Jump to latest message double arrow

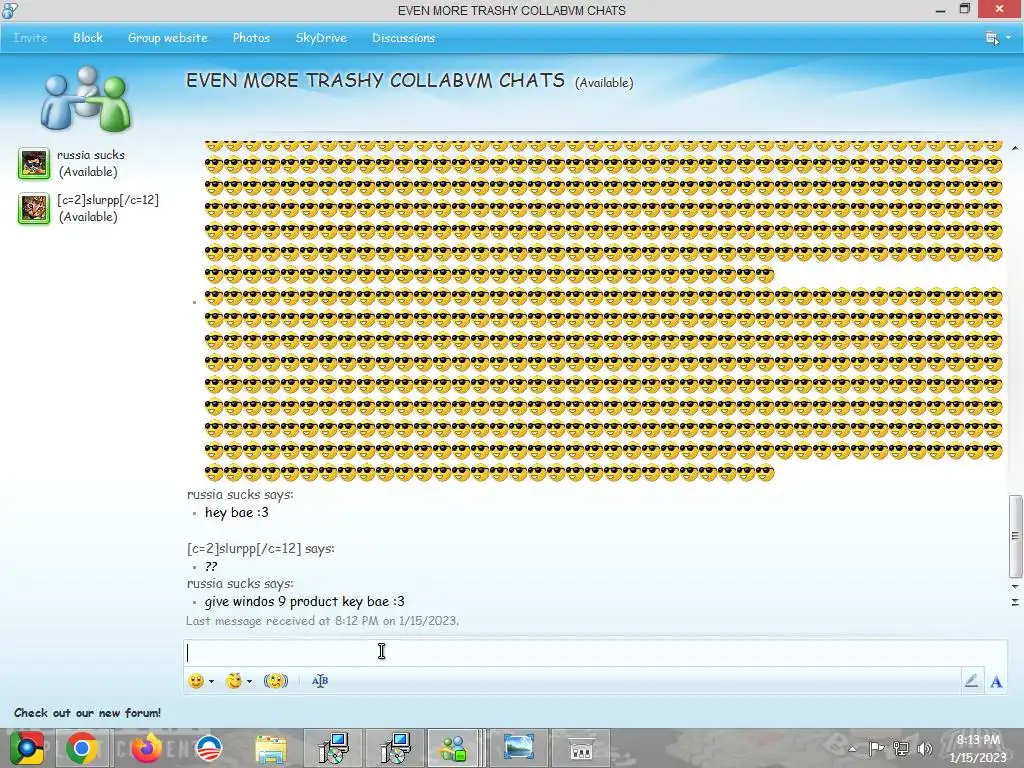[x=1015, y=602]
